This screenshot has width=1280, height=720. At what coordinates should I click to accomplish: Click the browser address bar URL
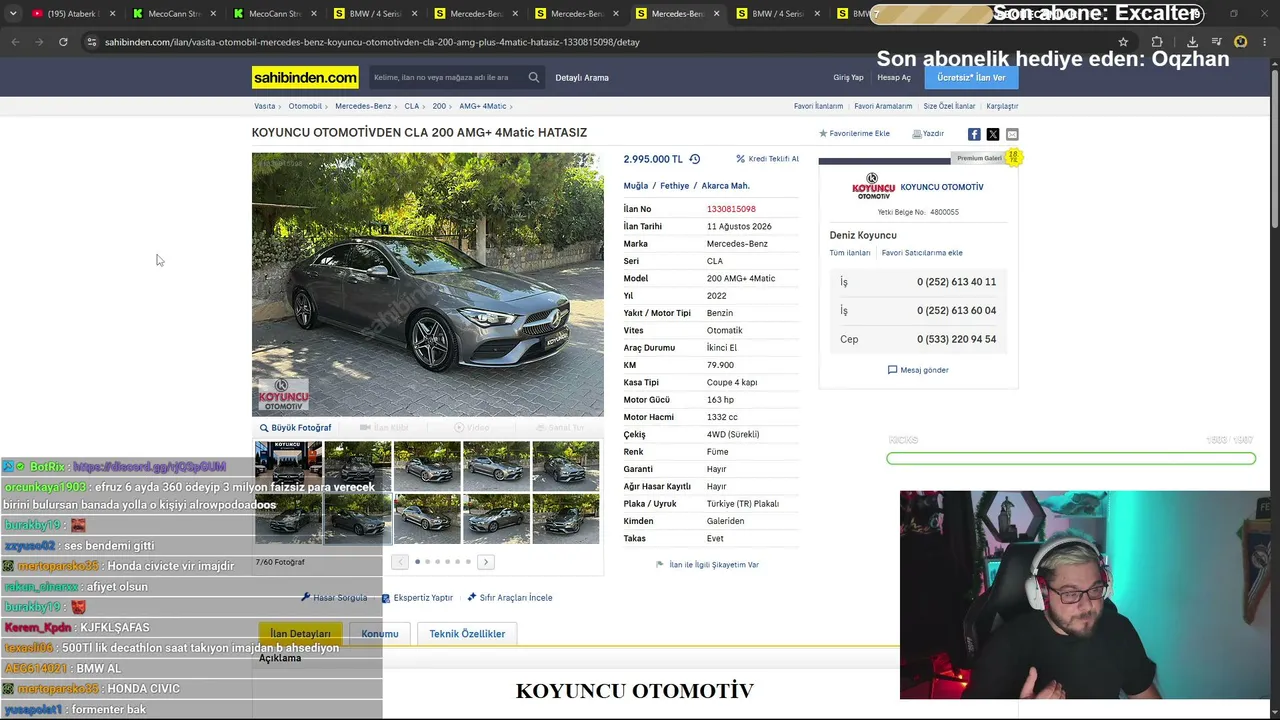(372, 42)
